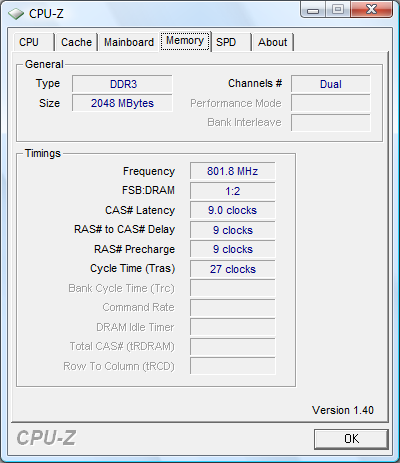Open the Cache tab
The height and width of the screenshot is (463, 400).
pyautogui.click(x=76, y=42)
